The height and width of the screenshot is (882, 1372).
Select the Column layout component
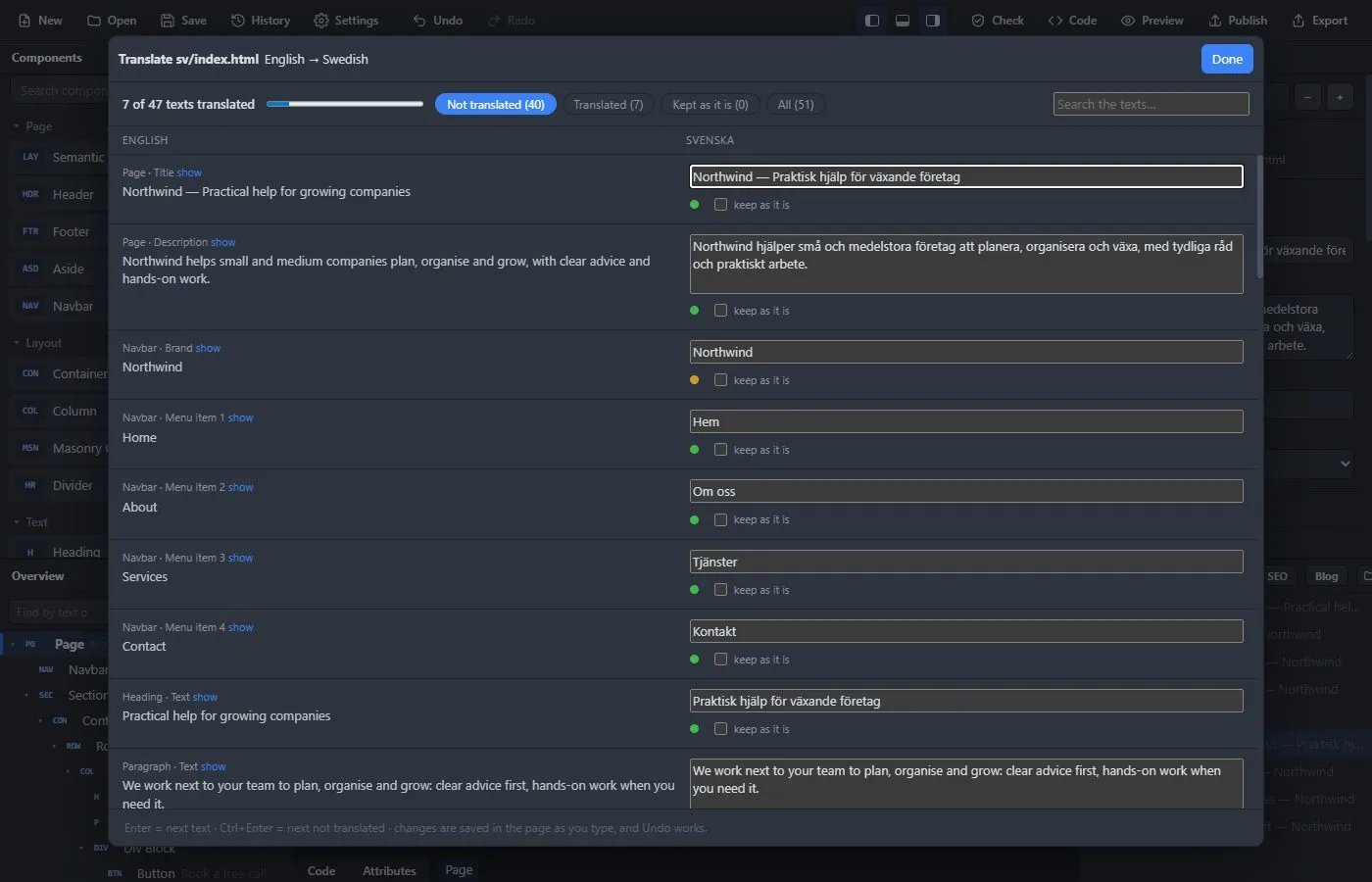tap(60, 411)
